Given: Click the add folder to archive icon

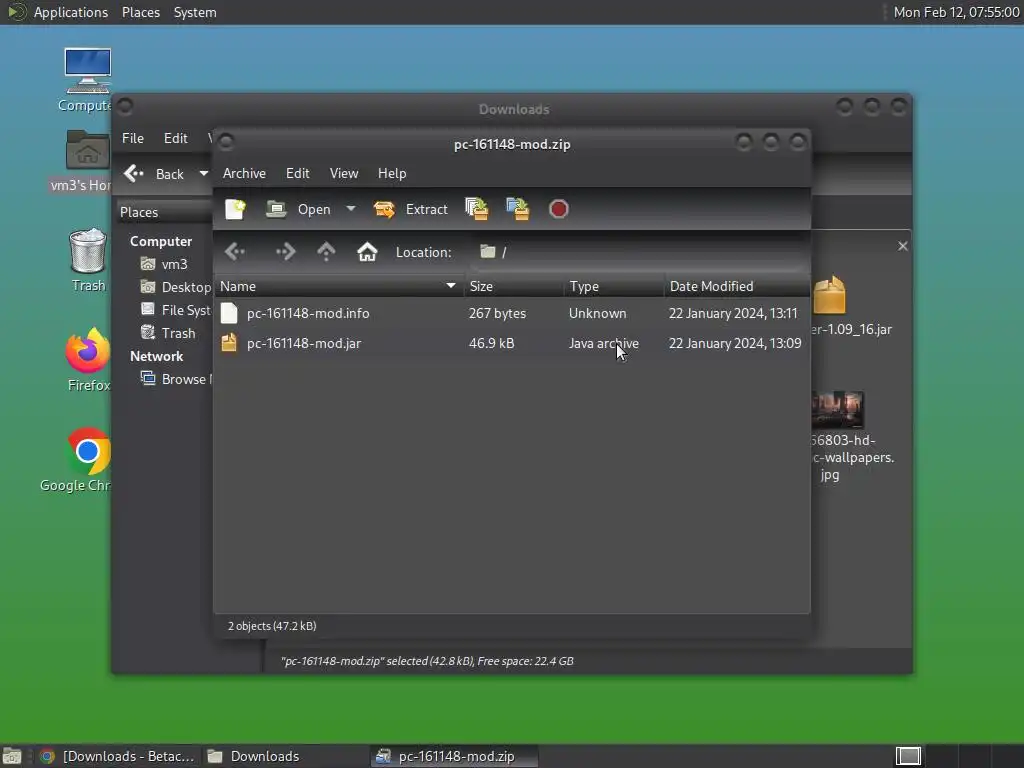Looking at the screenshot, I should [518, 210].
